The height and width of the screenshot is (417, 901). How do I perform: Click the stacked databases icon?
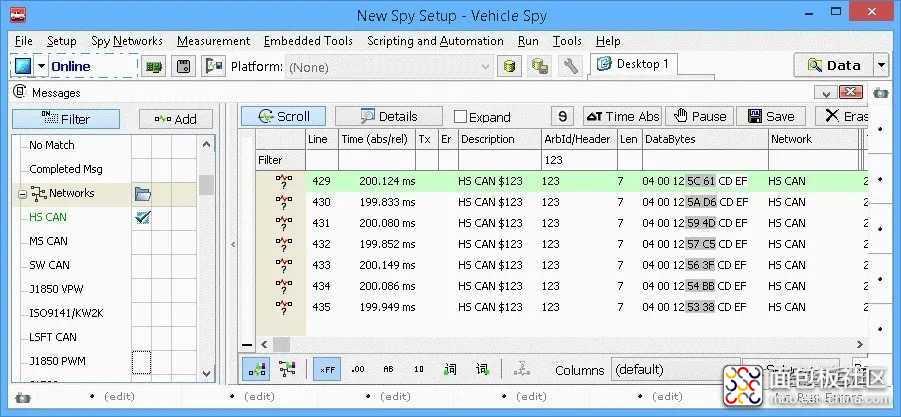tap(539, 66)
